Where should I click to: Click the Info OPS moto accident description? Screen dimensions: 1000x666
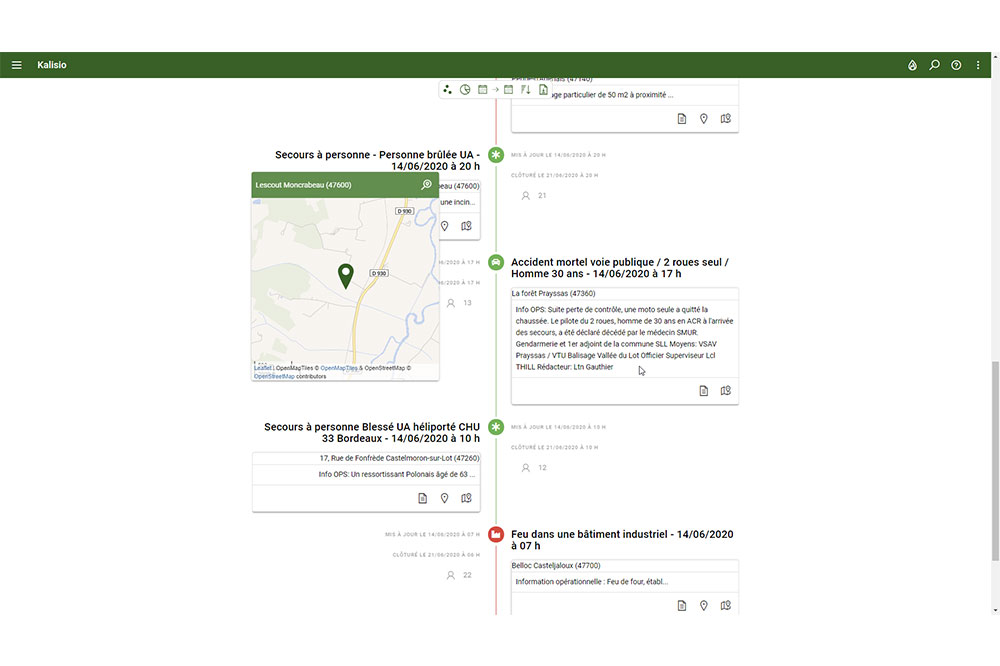[624, 338]
